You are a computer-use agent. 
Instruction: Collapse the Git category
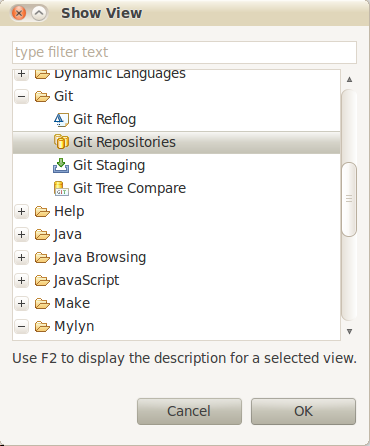coord(22,97)
